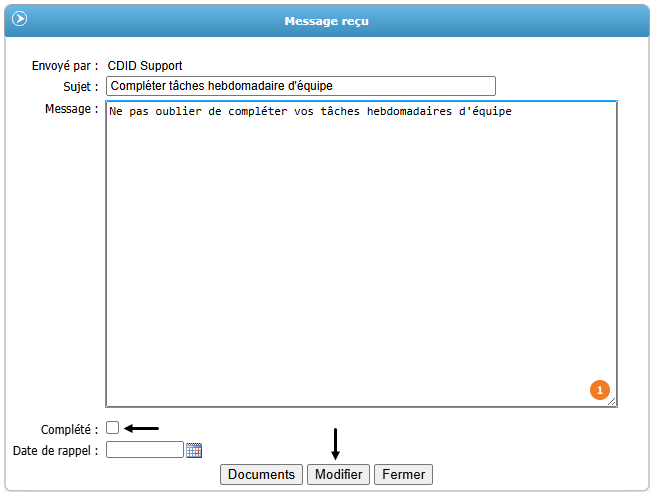Click the Documents button
The height and width of the screenshot is (494, 650).
point(262,474)
